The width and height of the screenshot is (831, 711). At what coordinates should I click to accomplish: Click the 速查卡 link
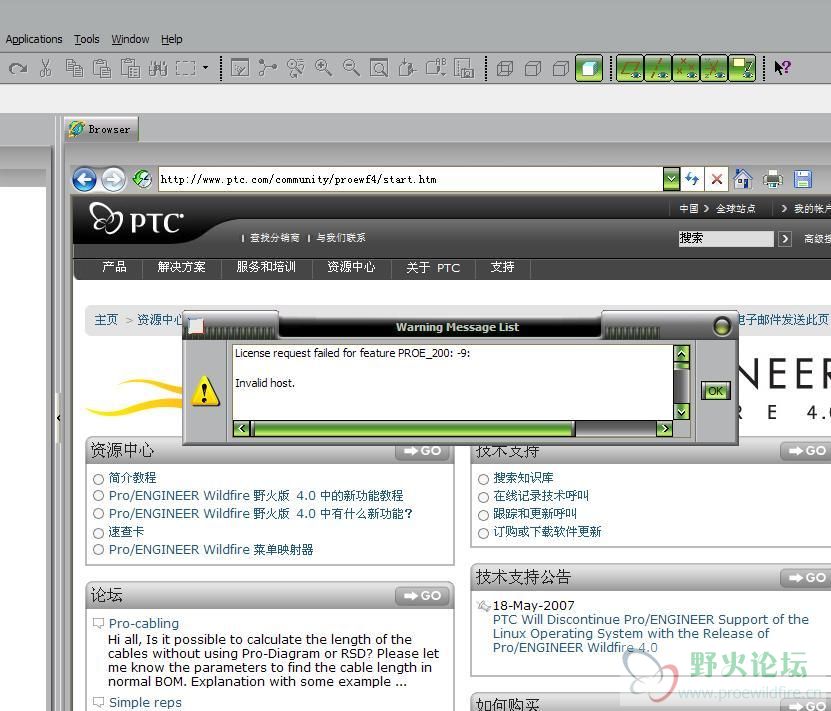126,532
